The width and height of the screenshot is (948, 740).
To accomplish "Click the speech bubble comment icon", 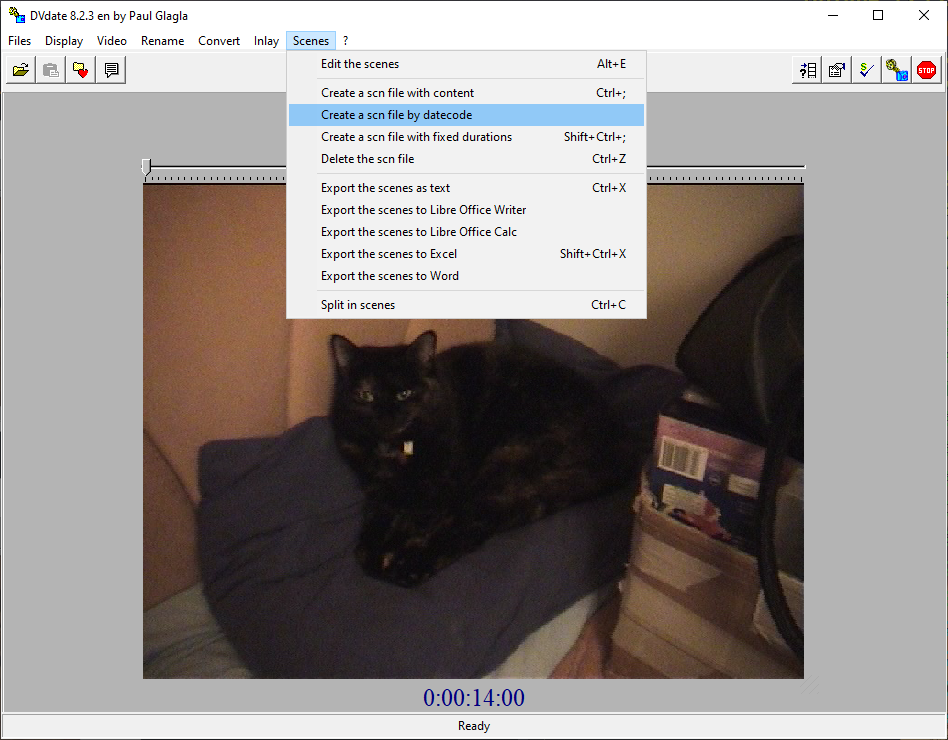I will tap(111, 70).
